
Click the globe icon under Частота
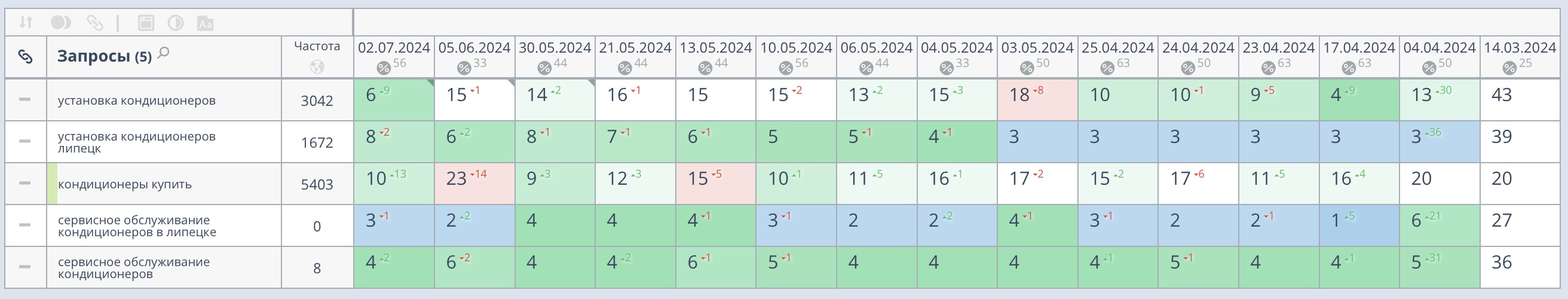coord(317,67)
